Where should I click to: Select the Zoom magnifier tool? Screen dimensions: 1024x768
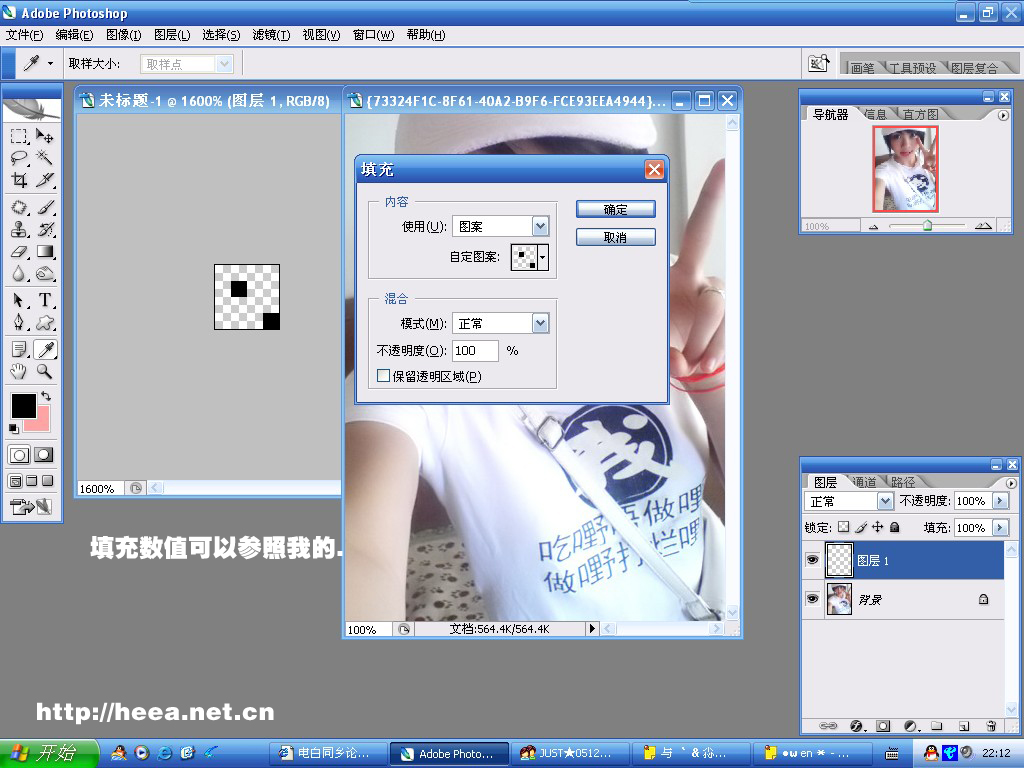point(45,371)
